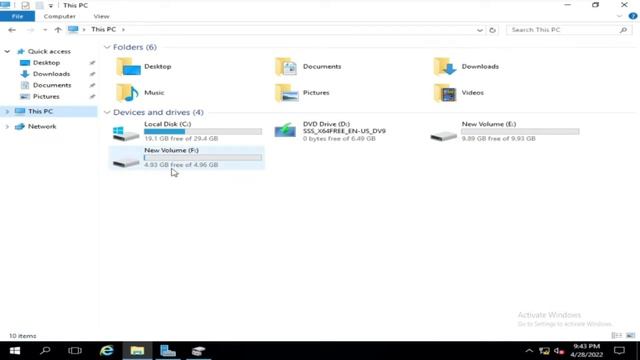Select the DVD Drive (D:) icon
640x360 pixels.
point(285,131)
